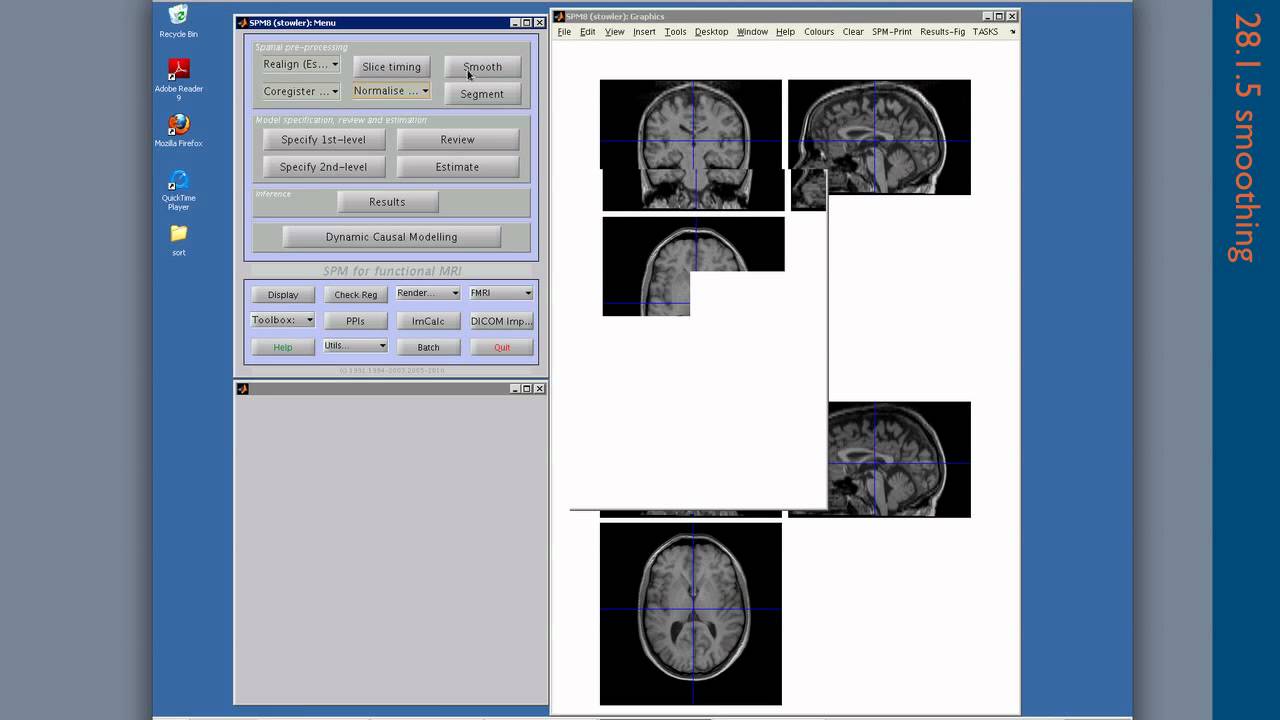Click Specify 2nd-level button

323,167
